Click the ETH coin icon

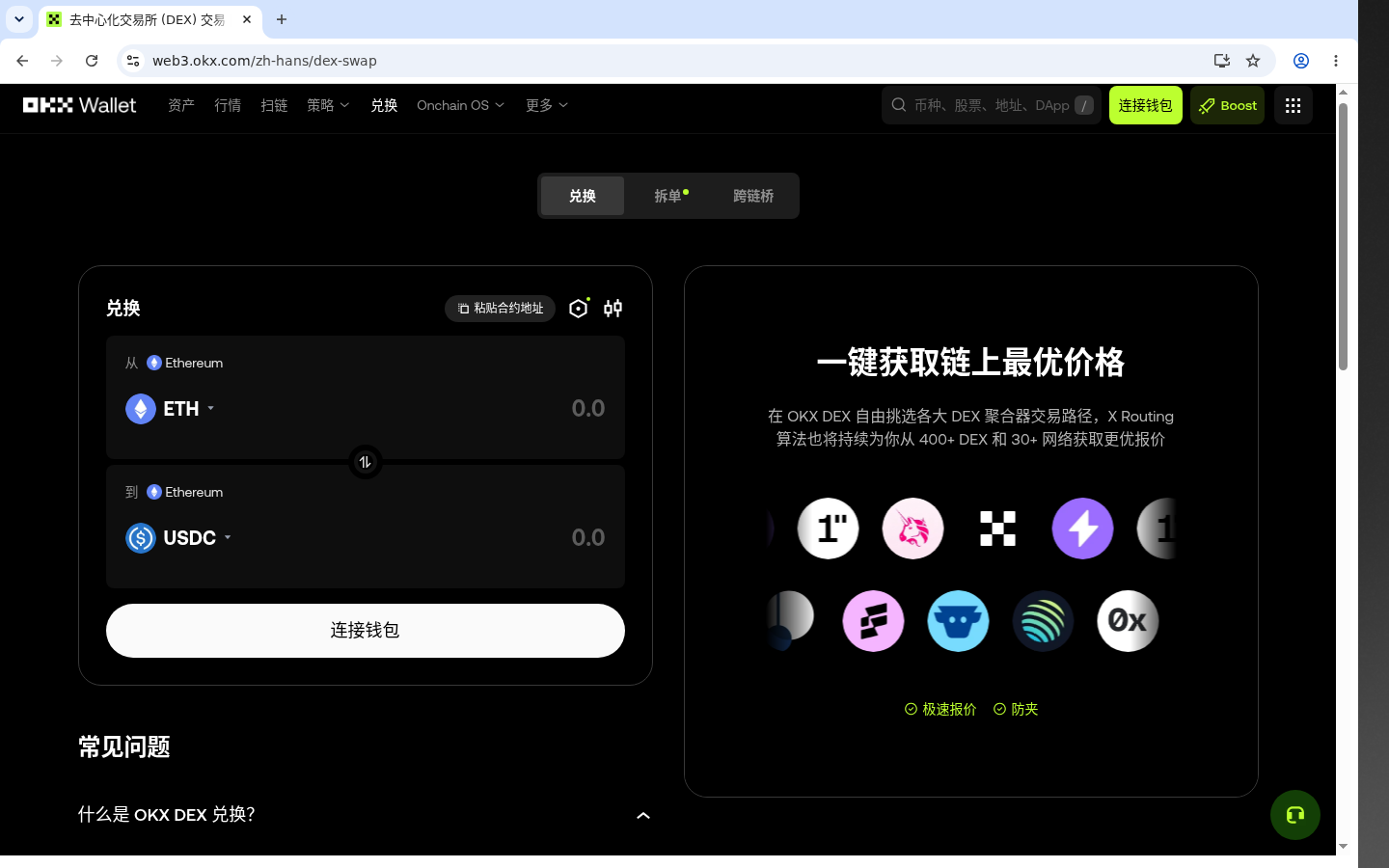pos(141,409)
